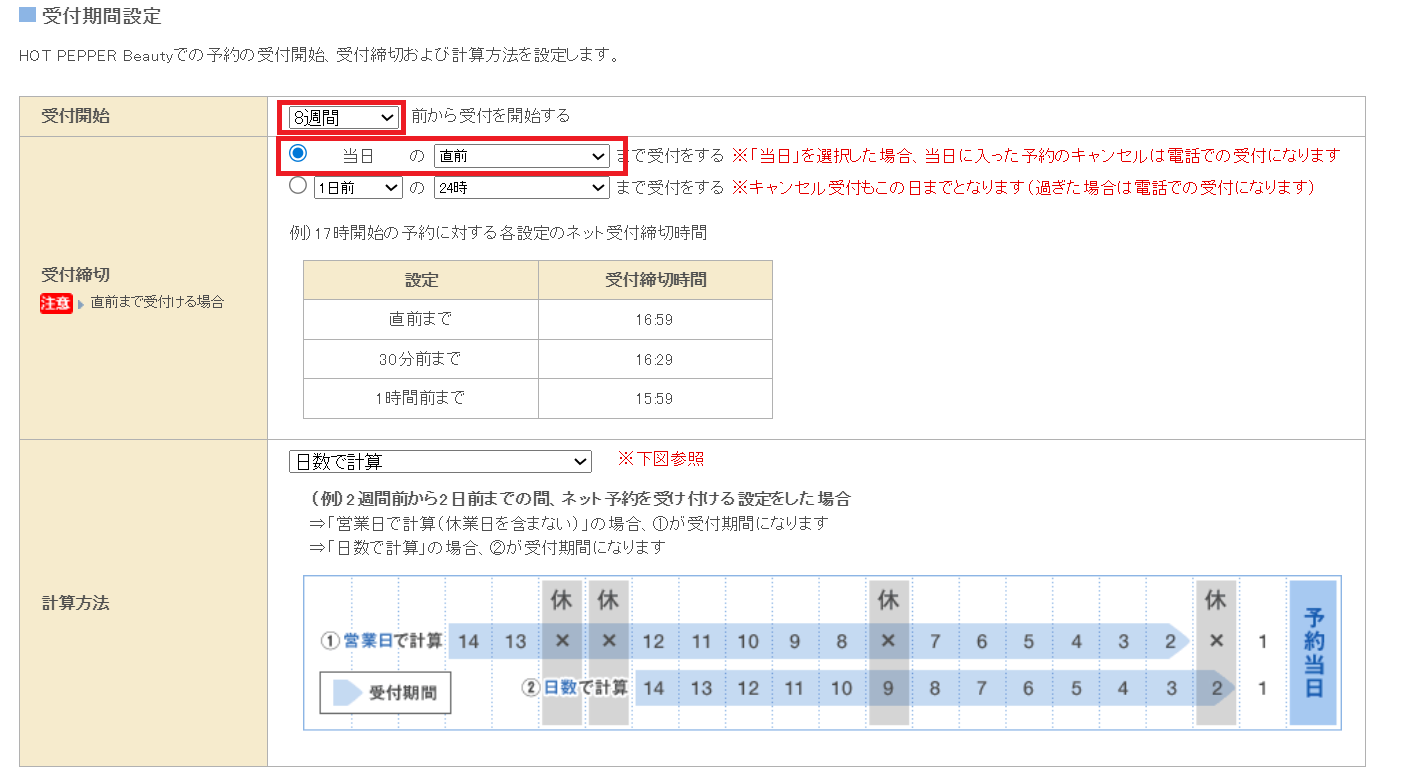
Task: Expand the 24時 hour dropdown
Action: [521, 187]
